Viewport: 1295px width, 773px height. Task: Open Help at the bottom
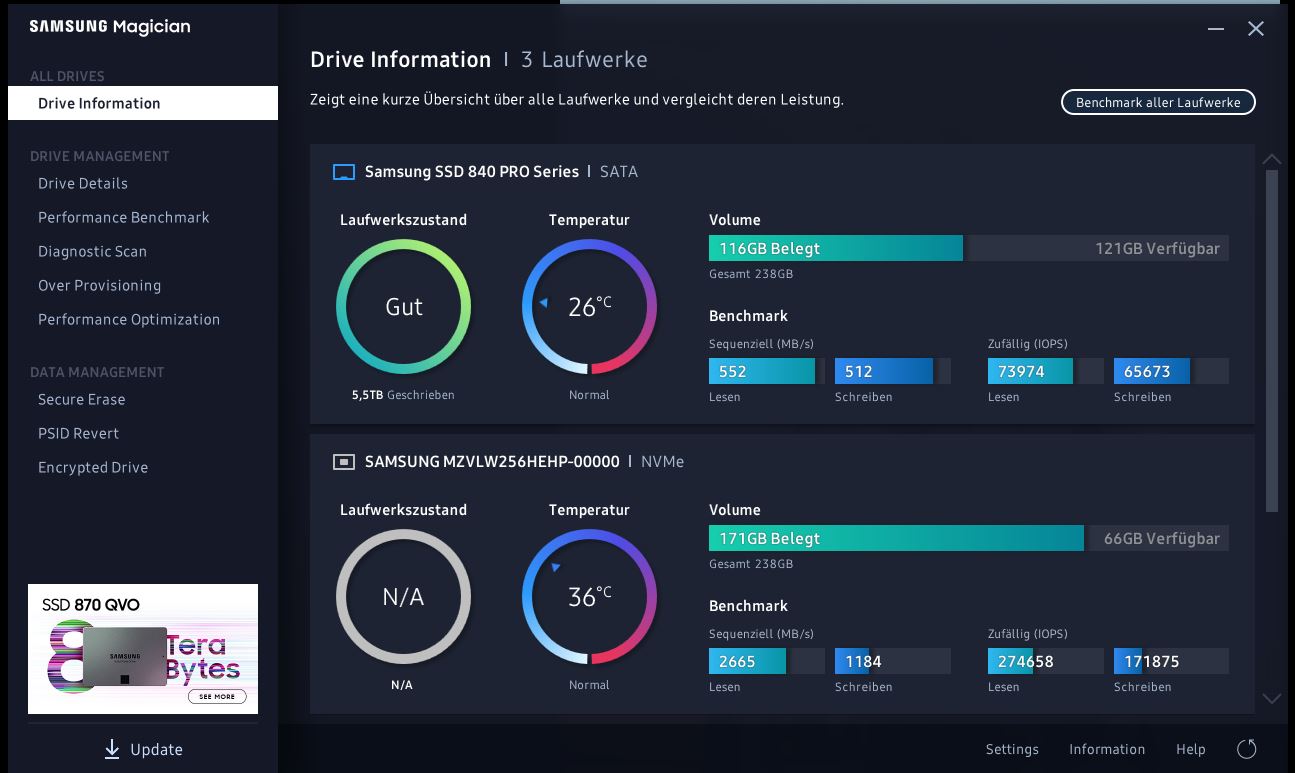tap(1191, 749)
